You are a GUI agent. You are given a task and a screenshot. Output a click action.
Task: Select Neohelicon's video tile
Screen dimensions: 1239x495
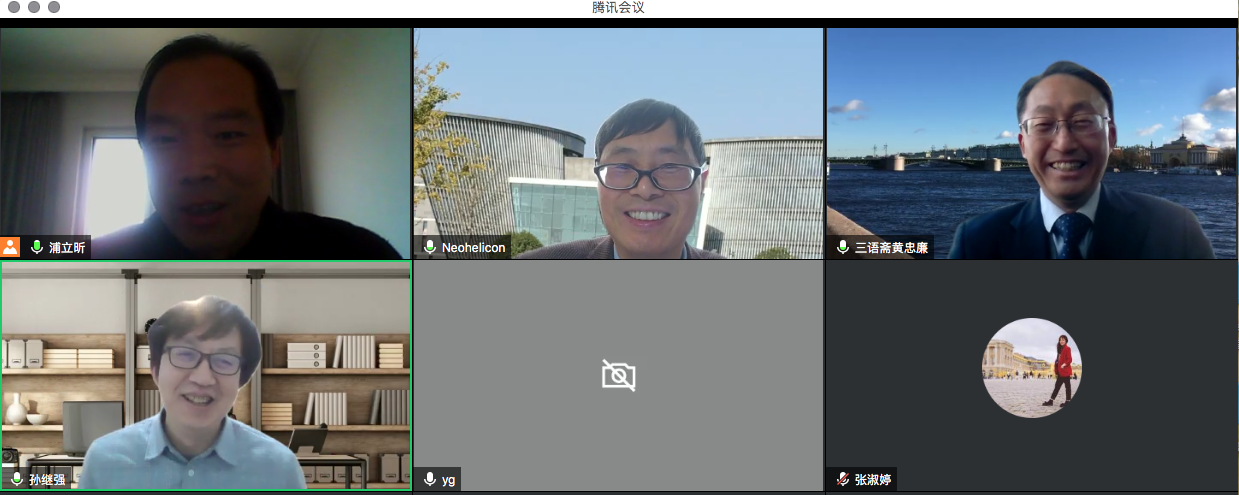click(619, 143)
